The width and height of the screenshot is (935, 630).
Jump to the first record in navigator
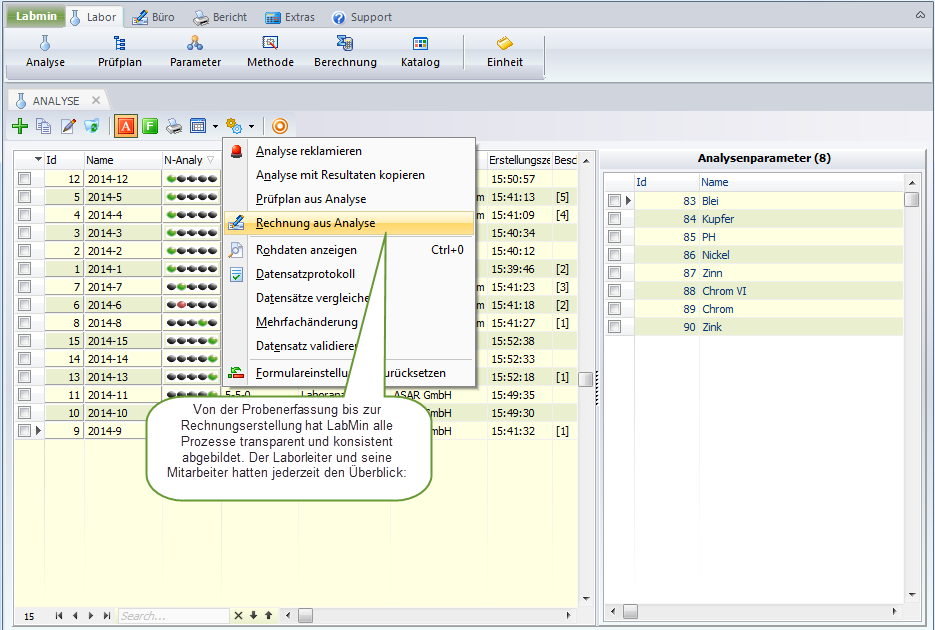pyautogui.click(x=58, y=616)
